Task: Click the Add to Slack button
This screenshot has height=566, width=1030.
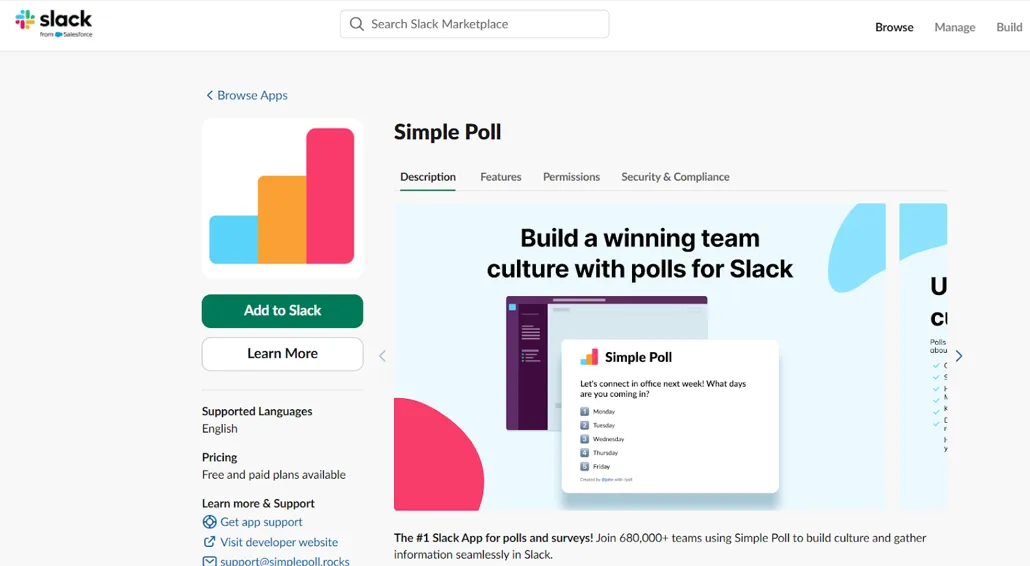Action: (x=282, y=311)
